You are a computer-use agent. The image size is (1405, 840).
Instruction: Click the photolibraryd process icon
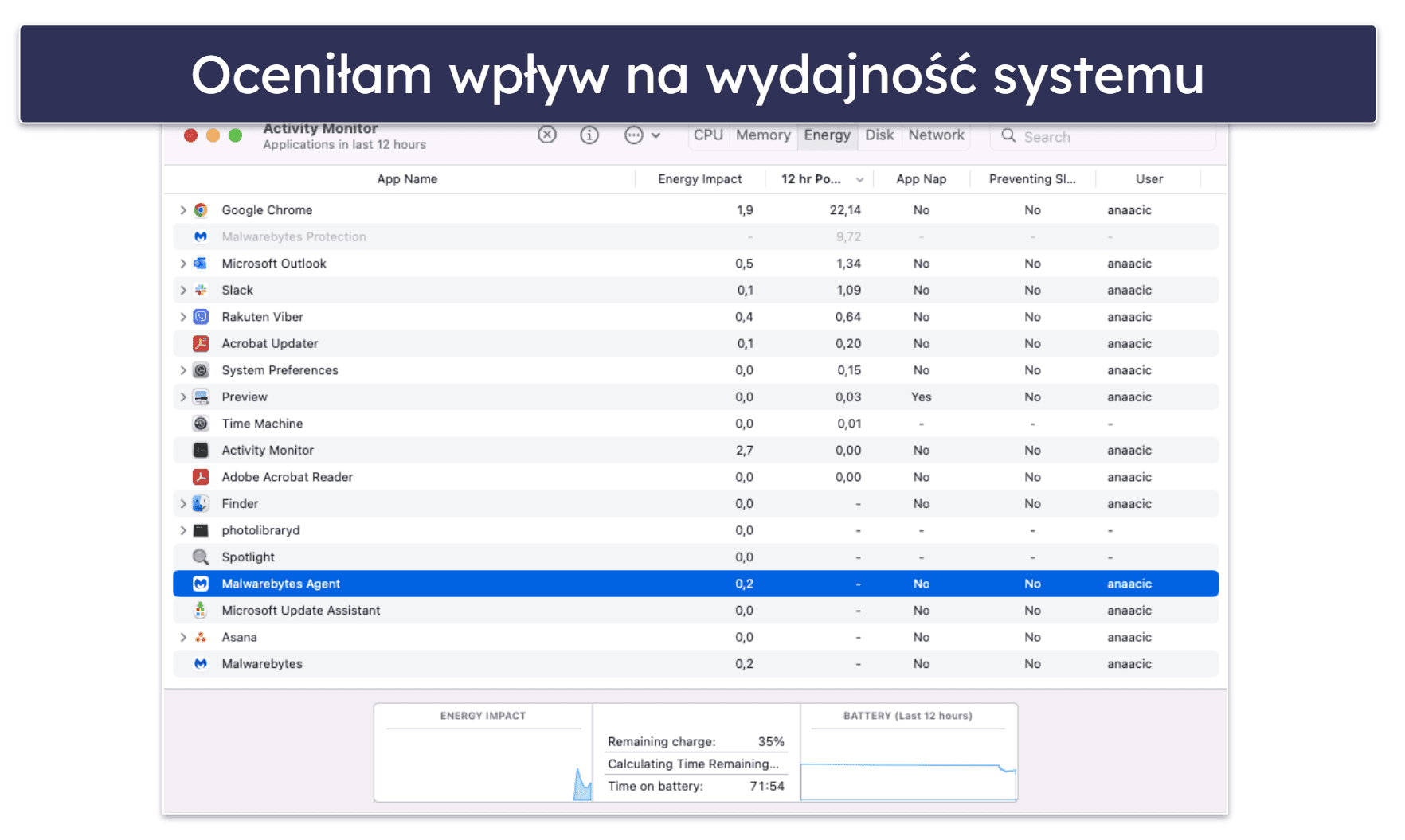tap(201, 530)
